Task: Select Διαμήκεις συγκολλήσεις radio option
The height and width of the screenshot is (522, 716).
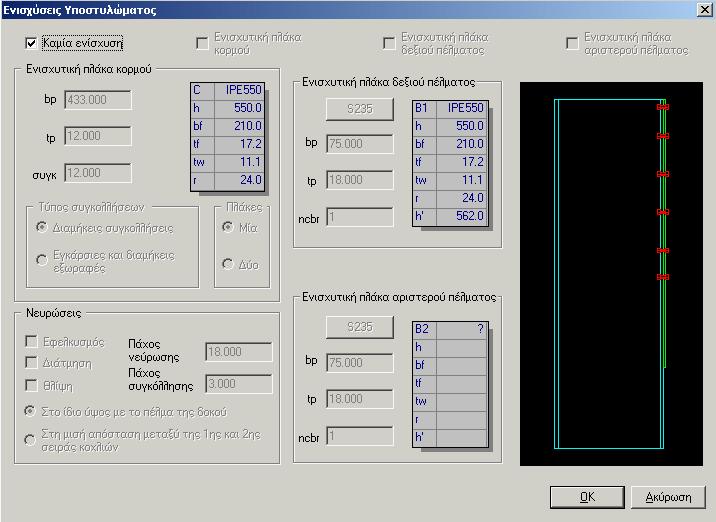Action: click(x=42, y=227)
